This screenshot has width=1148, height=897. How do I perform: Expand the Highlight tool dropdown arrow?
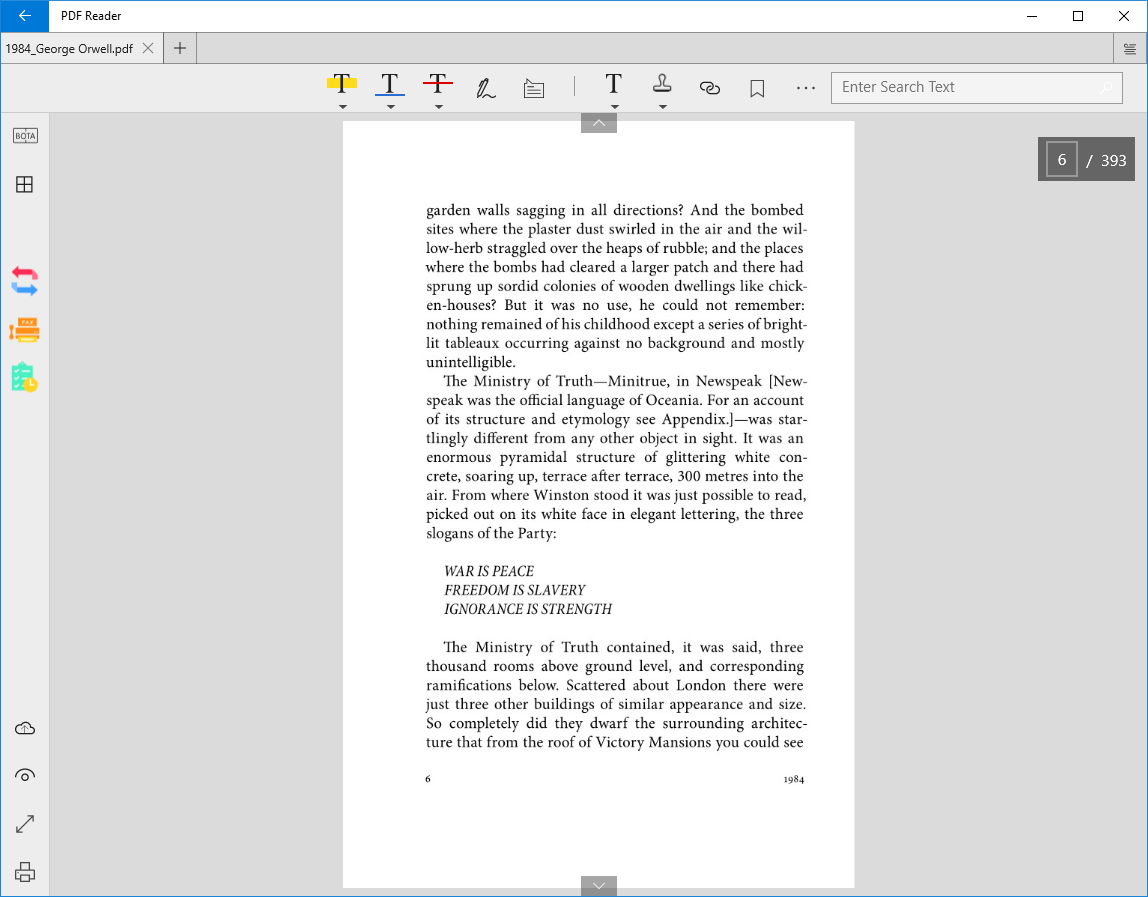(x=342, y=107)
